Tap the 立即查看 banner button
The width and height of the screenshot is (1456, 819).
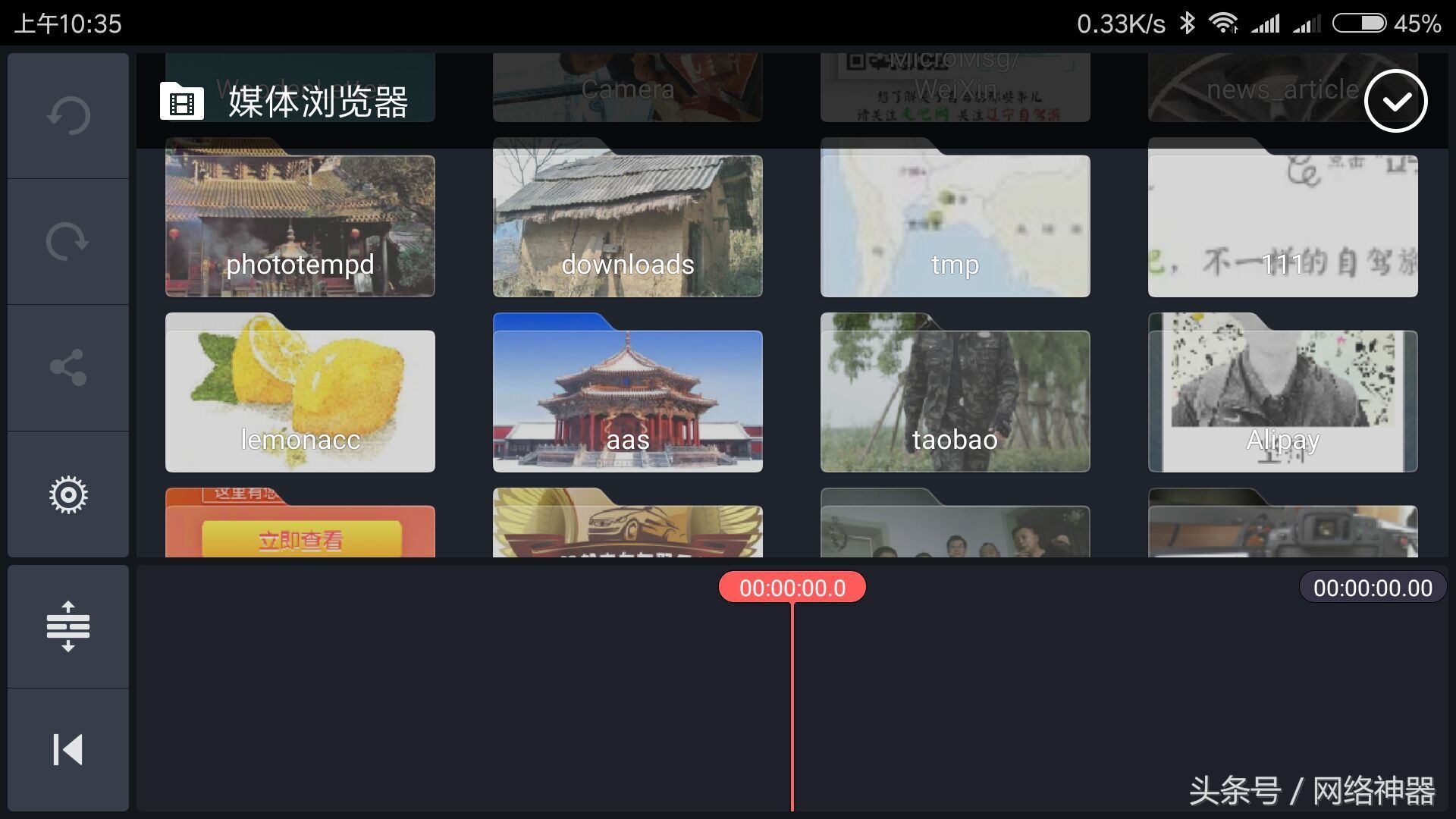(300, 541)
